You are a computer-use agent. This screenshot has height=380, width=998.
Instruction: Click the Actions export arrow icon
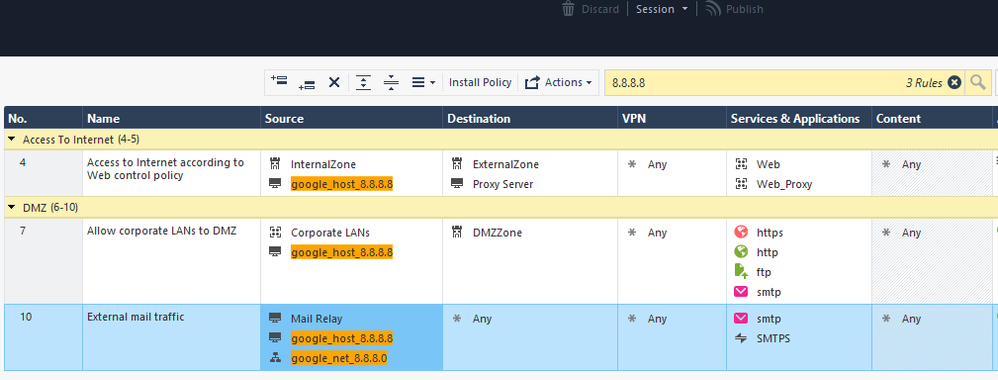(533, 82)
